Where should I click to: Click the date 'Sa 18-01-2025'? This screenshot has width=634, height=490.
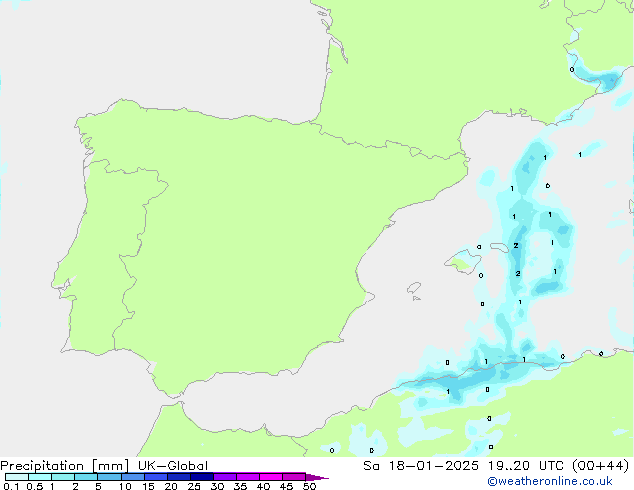pyautogui.click(x=421, y=465)
